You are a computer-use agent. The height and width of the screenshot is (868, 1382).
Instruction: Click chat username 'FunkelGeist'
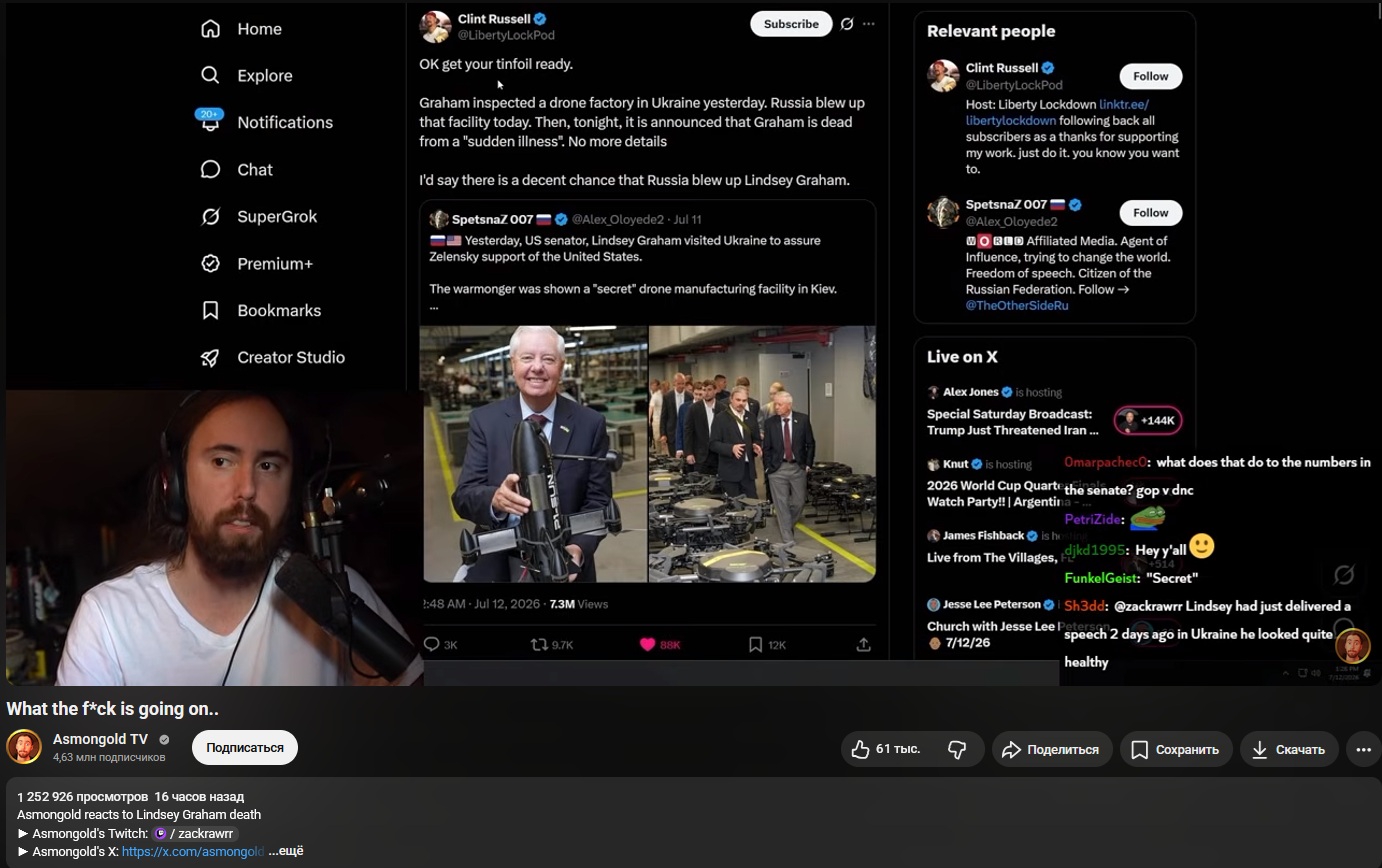click(1101, 578)
